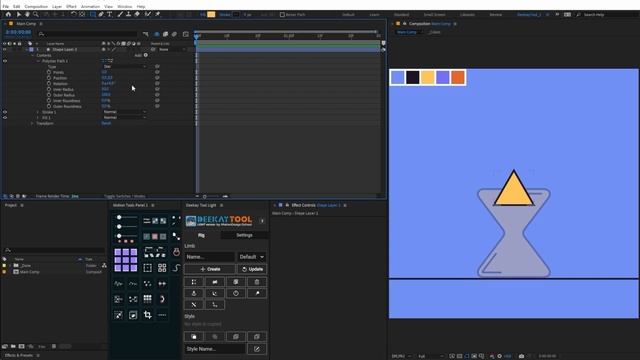Expand the Transform group

coord(33,123)
